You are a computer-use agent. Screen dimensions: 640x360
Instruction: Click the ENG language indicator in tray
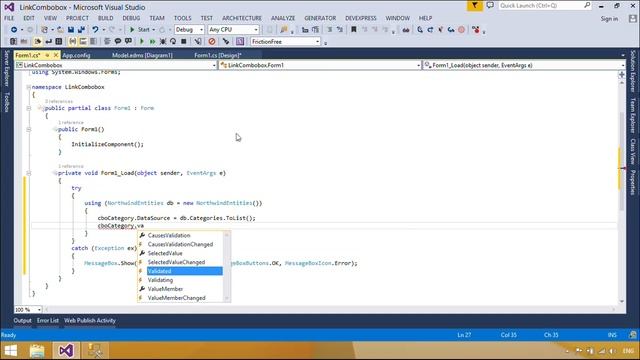pyautogui.click(x=628, y=351)
